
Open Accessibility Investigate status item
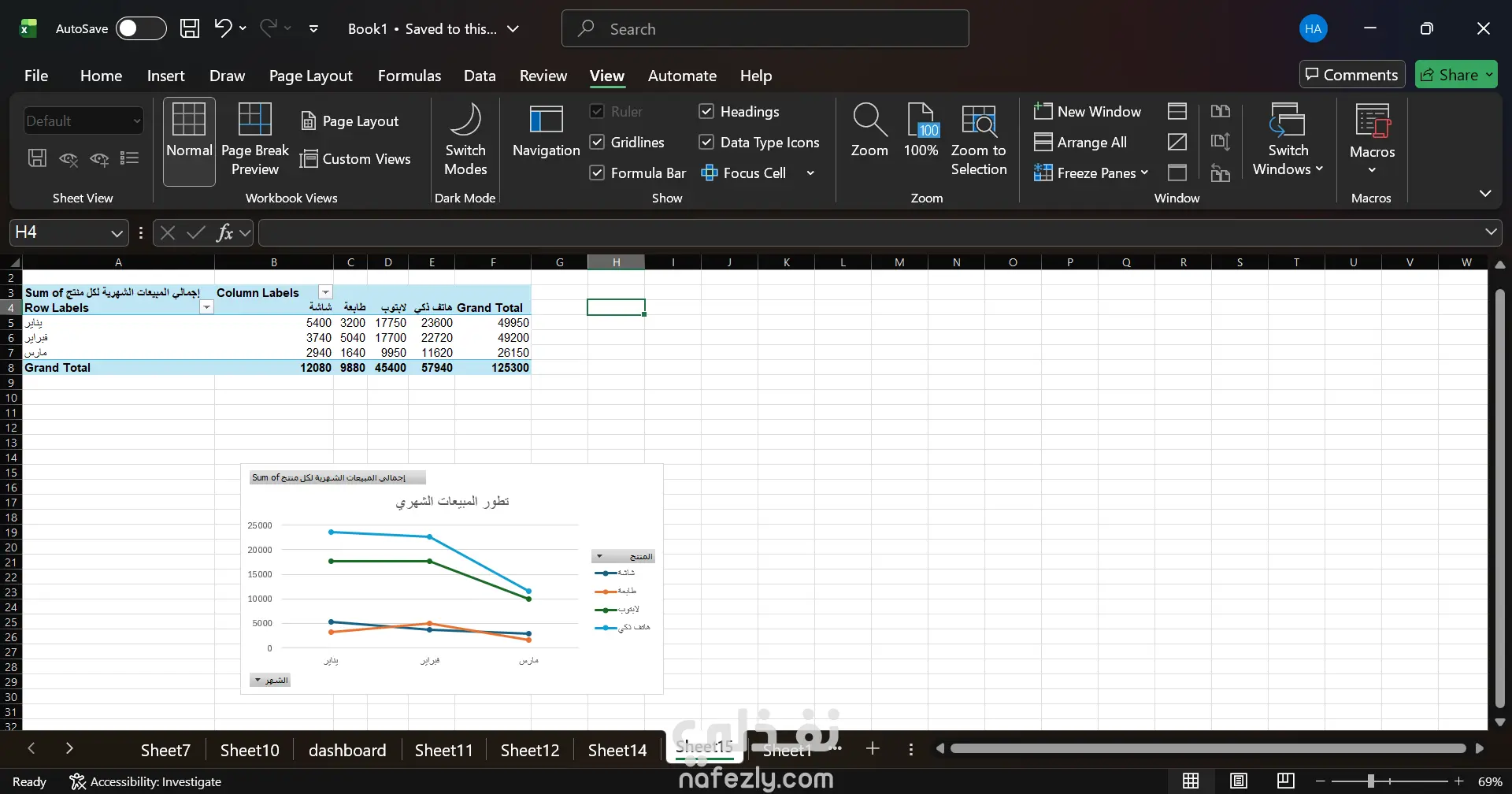click(146, 781)
